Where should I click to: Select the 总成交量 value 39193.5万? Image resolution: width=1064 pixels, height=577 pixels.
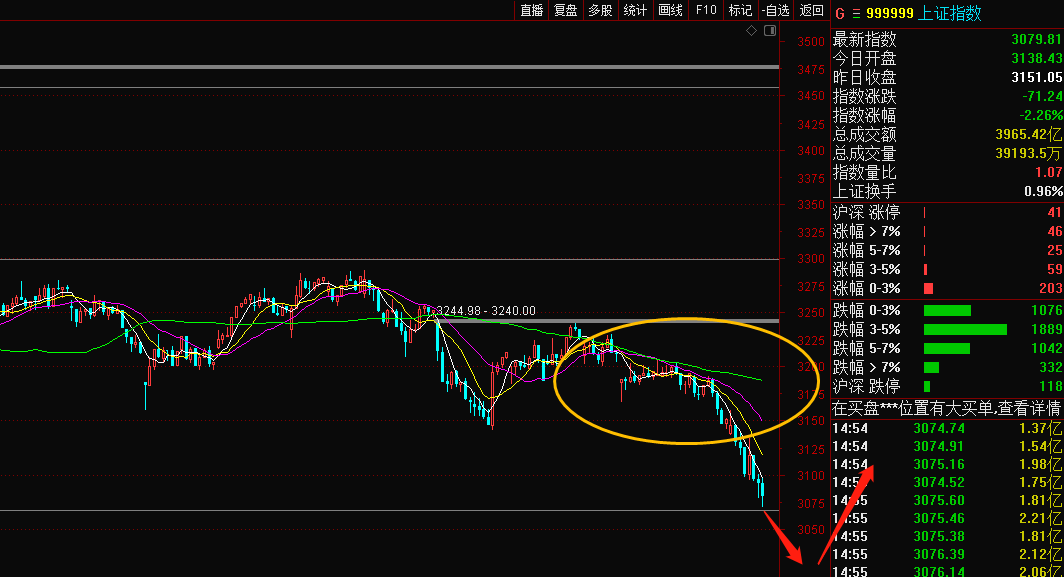coord(1029,153)
